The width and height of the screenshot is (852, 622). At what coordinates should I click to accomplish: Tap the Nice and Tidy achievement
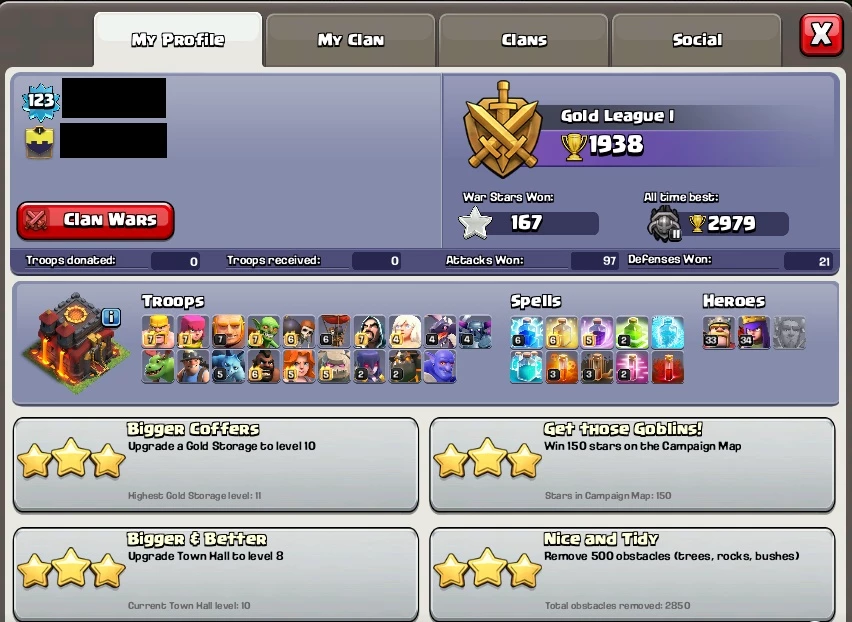click(632, 574)
